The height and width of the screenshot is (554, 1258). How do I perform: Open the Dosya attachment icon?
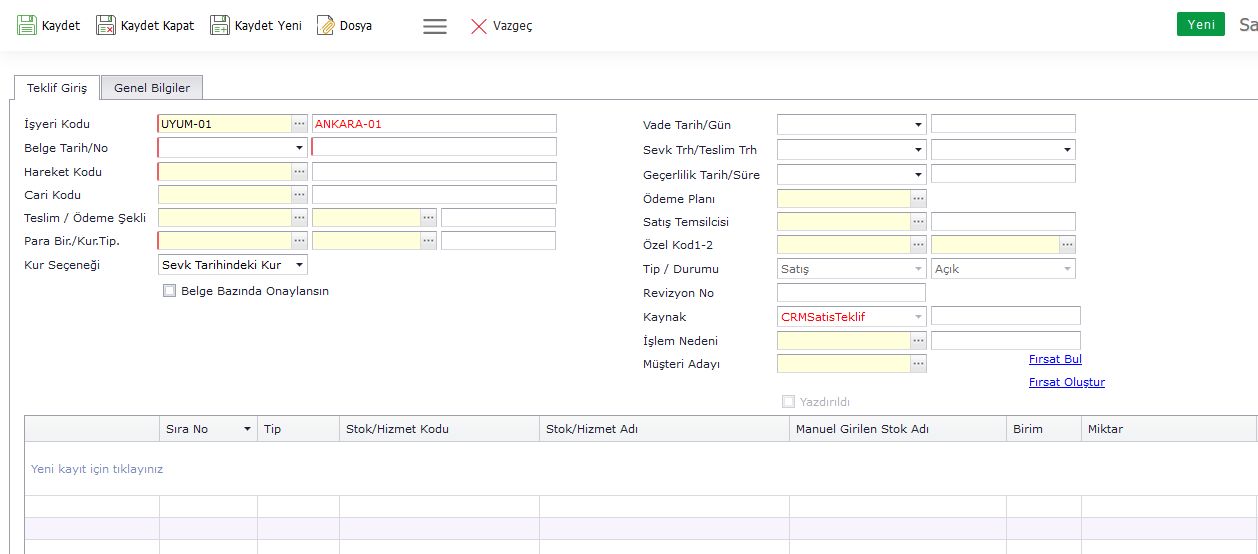pyautogui.click(x=326, y=26)
